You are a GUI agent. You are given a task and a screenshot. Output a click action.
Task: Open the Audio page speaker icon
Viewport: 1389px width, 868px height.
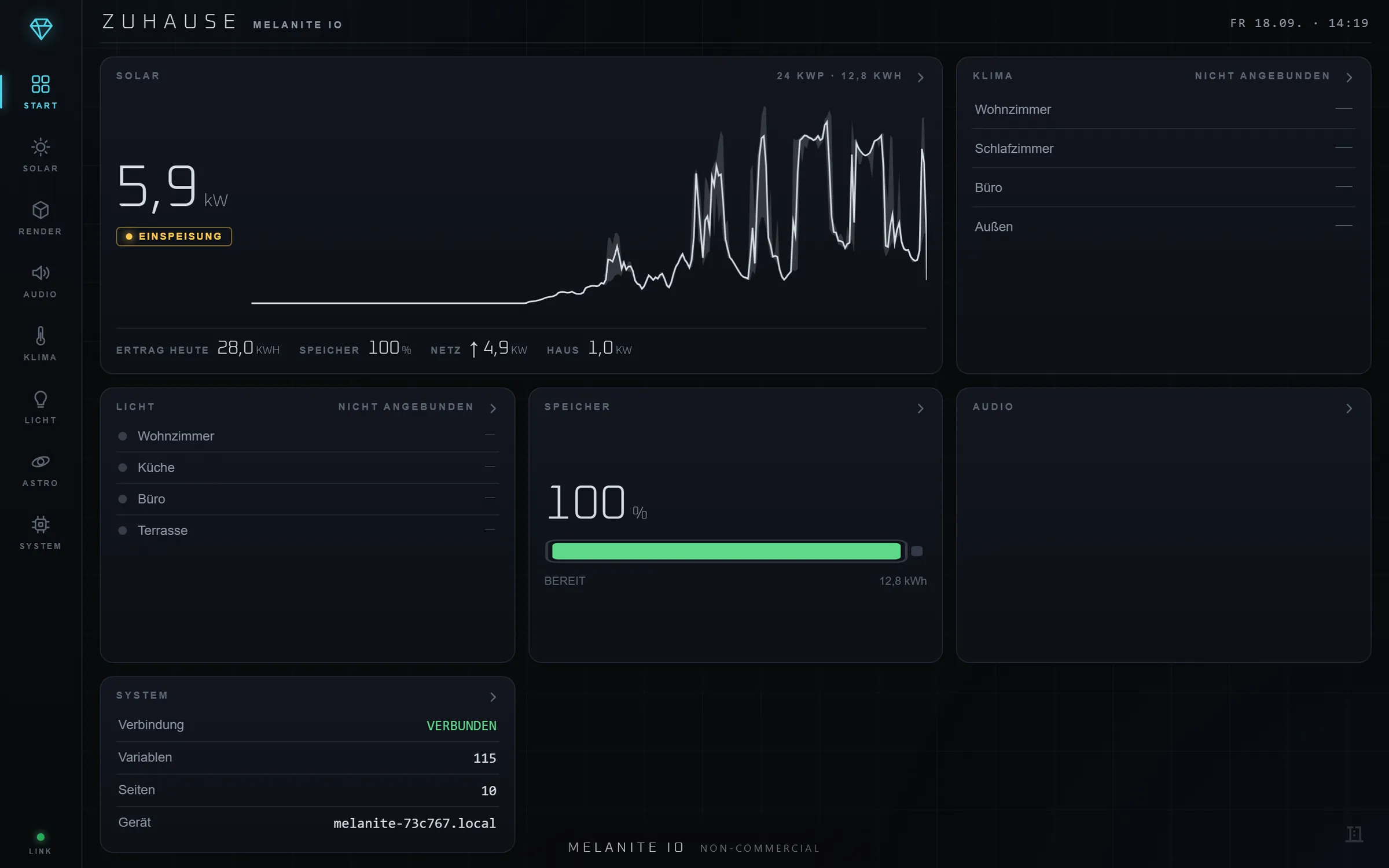pyautogui.click(x=41, y=281)
